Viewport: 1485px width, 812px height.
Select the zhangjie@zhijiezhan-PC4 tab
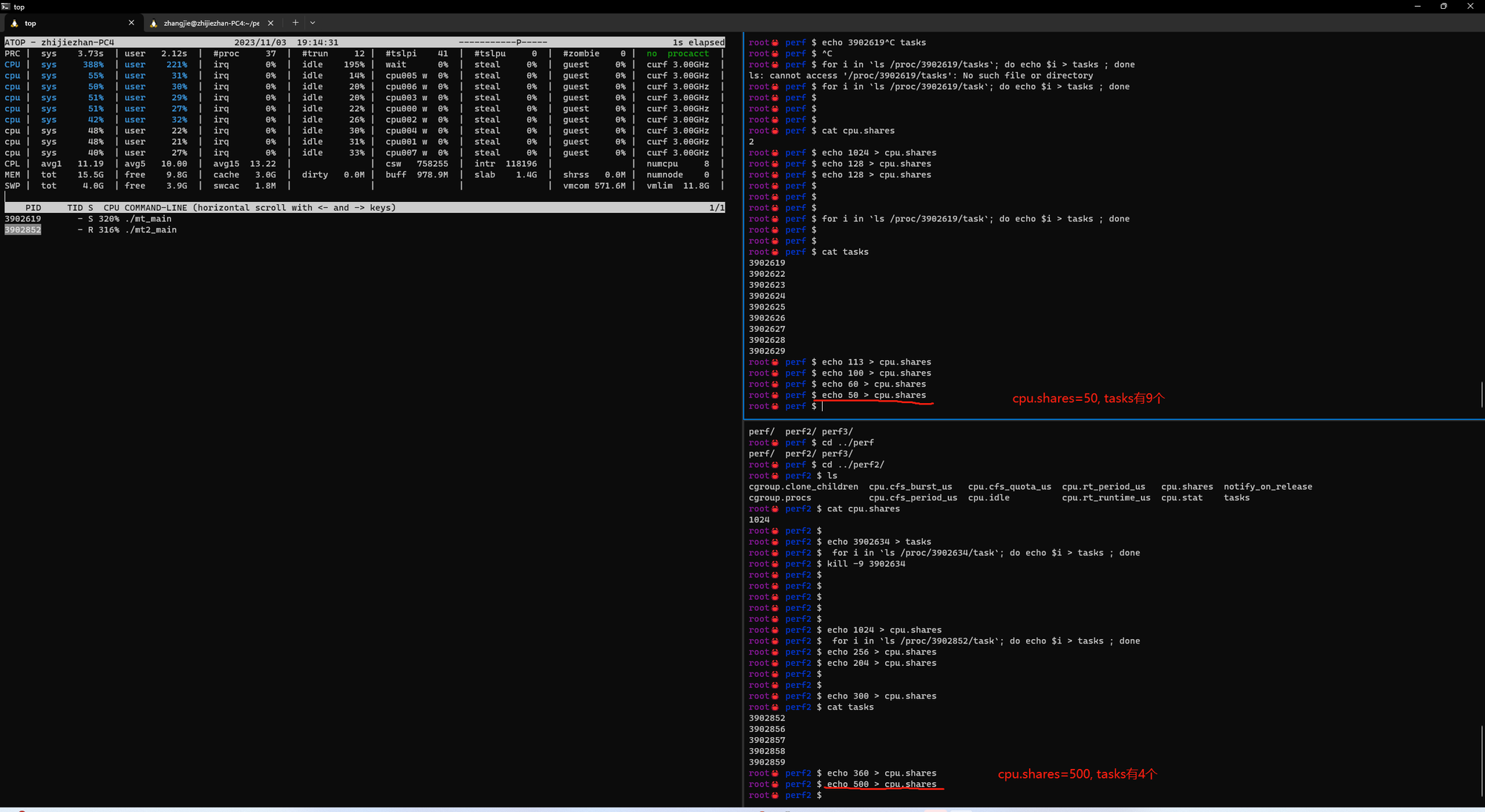point(212,23)
